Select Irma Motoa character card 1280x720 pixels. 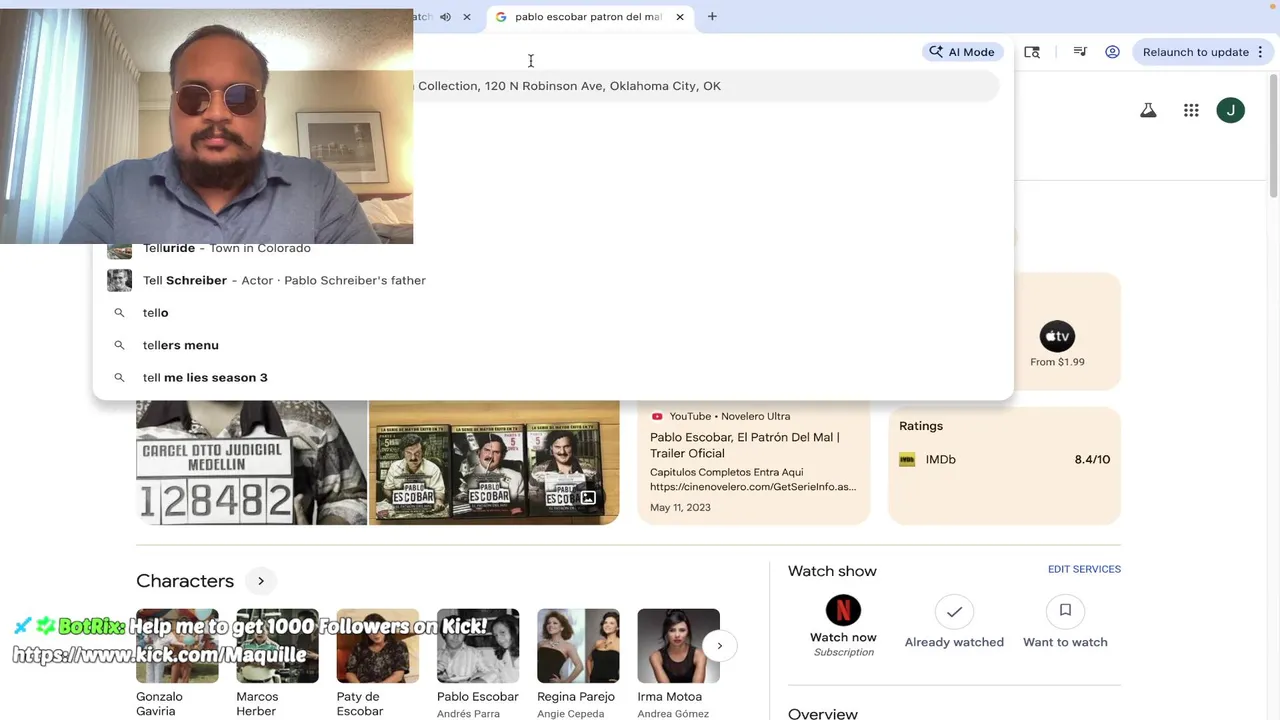[x=678, y=663]
